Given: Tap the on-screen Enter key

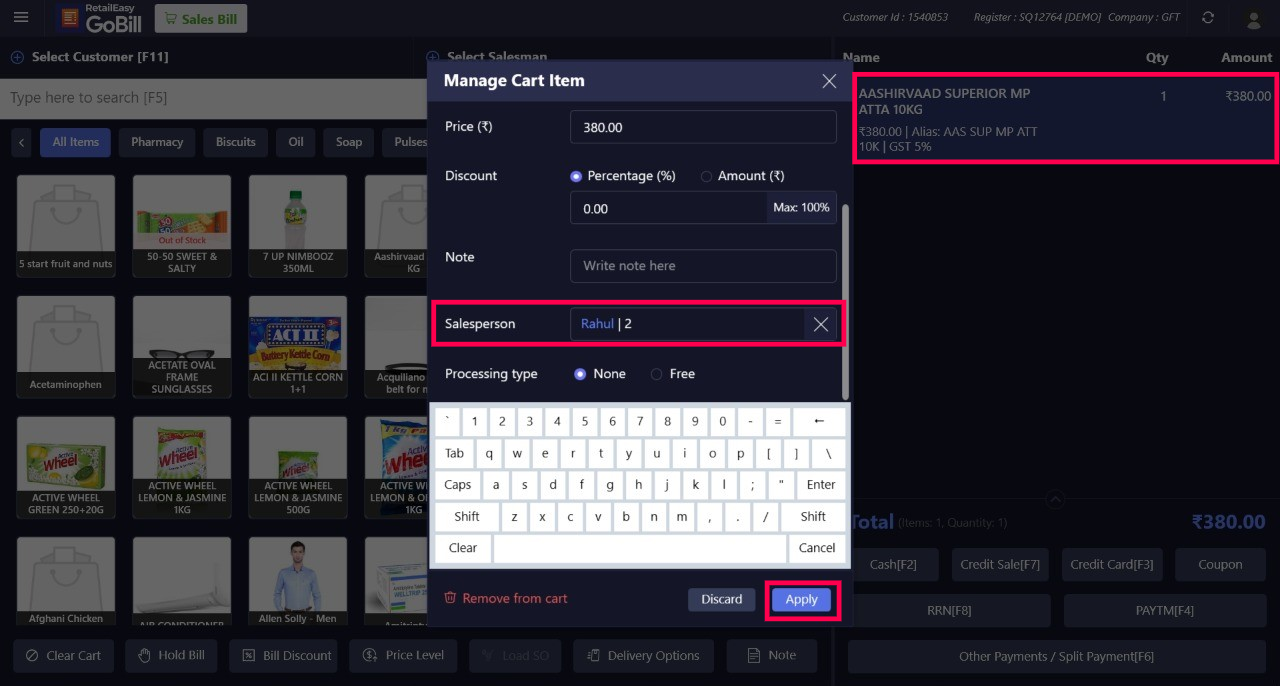Looking at the screenshot, I should tap(821, 485).
